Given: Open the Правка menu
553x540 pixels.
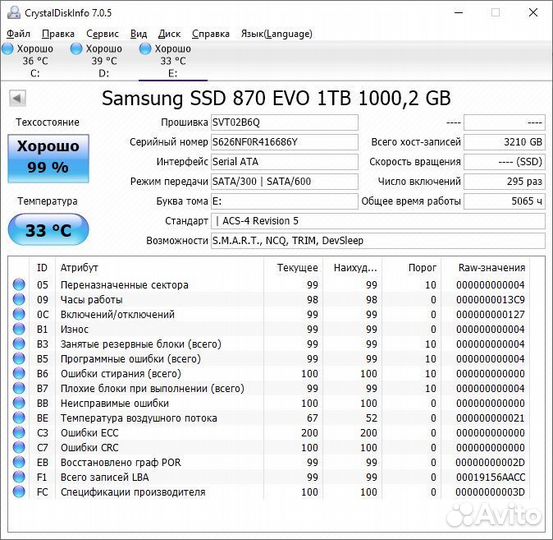Looking at the screenshot, I should tap(58, 34).
